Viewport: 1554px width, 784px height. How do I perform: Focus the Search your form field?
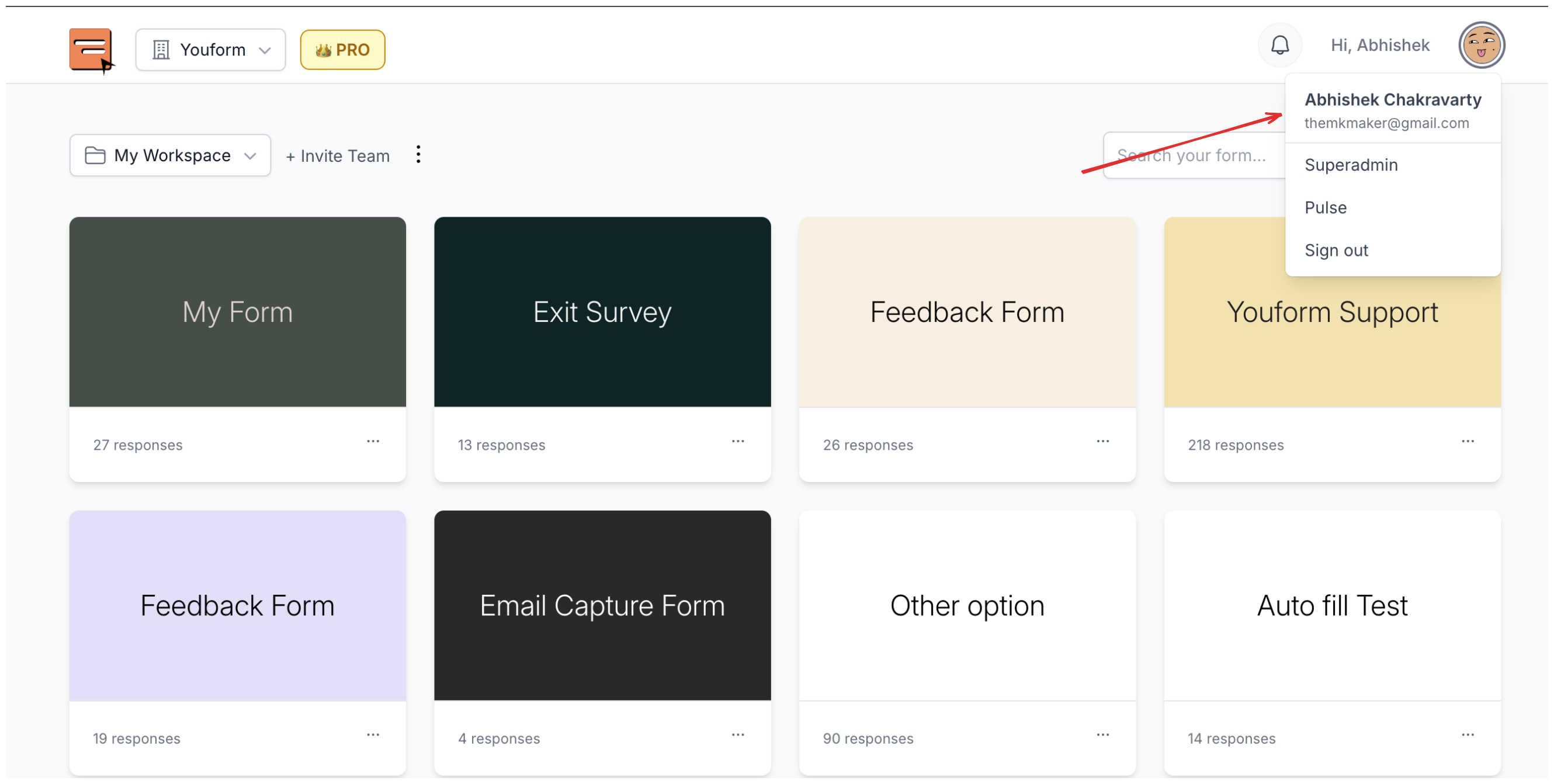[1195, 155]
